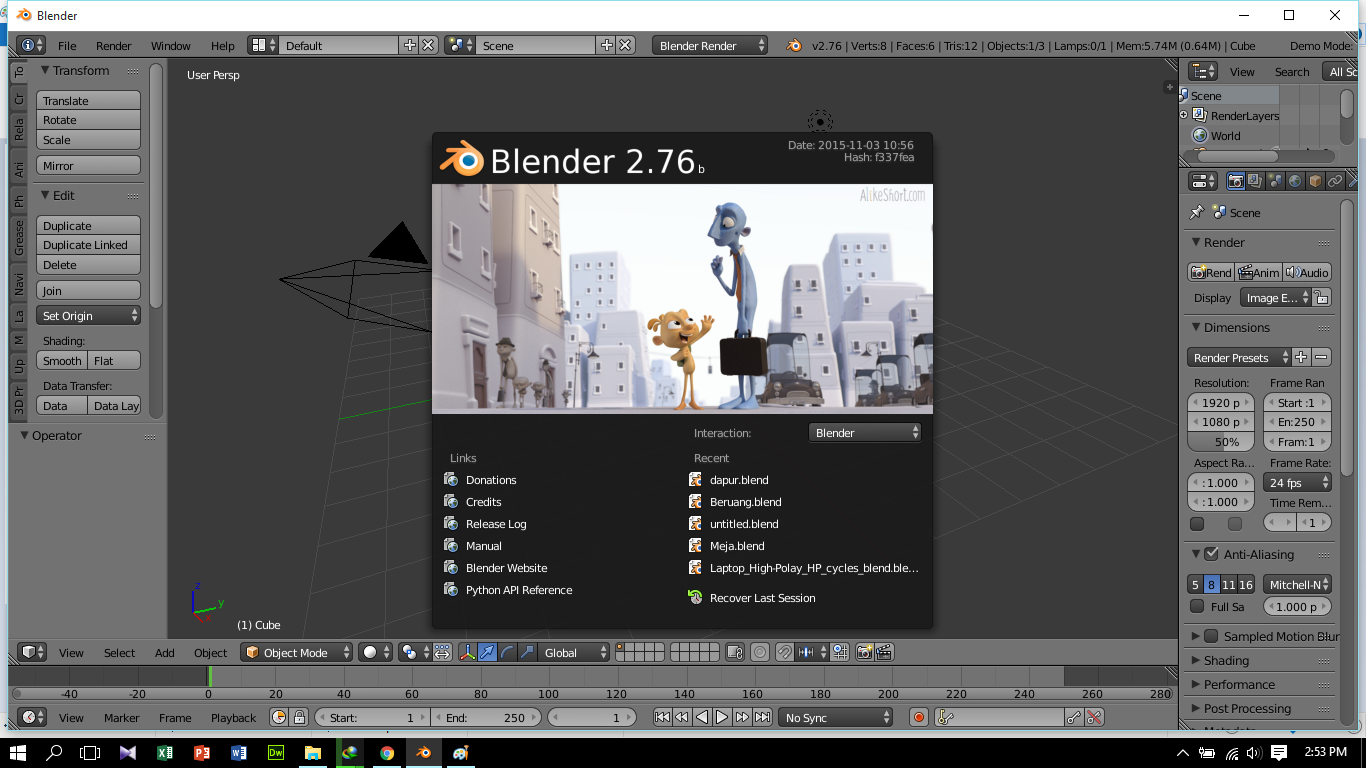Screen dimensions: 1366x768
Task: Click the scale manipulator icon
Action: pyautogui.click(x=527, y=652)
